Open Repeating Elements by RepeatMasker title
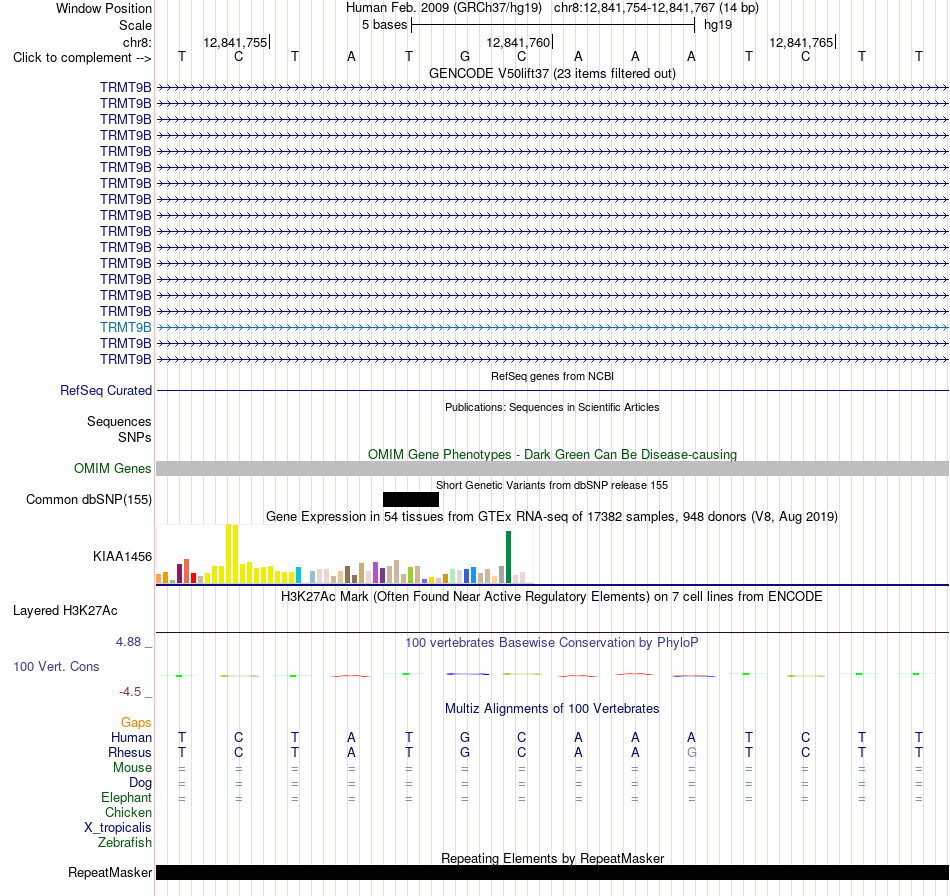Viewport: 950px width, 896px height. 552,858
